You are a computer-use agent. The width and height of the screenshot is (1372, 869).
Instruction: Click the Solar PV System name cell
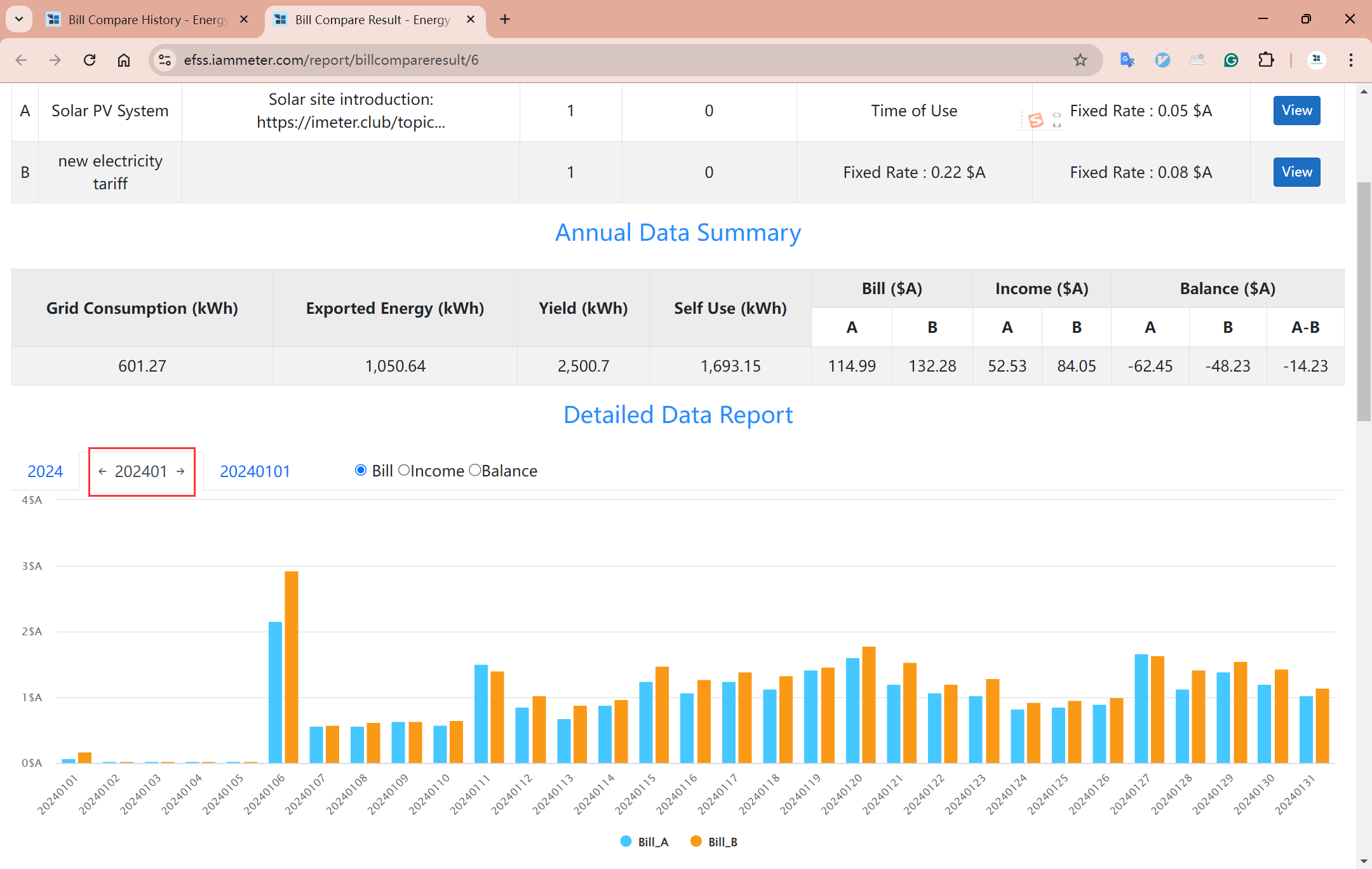(110, 111)
